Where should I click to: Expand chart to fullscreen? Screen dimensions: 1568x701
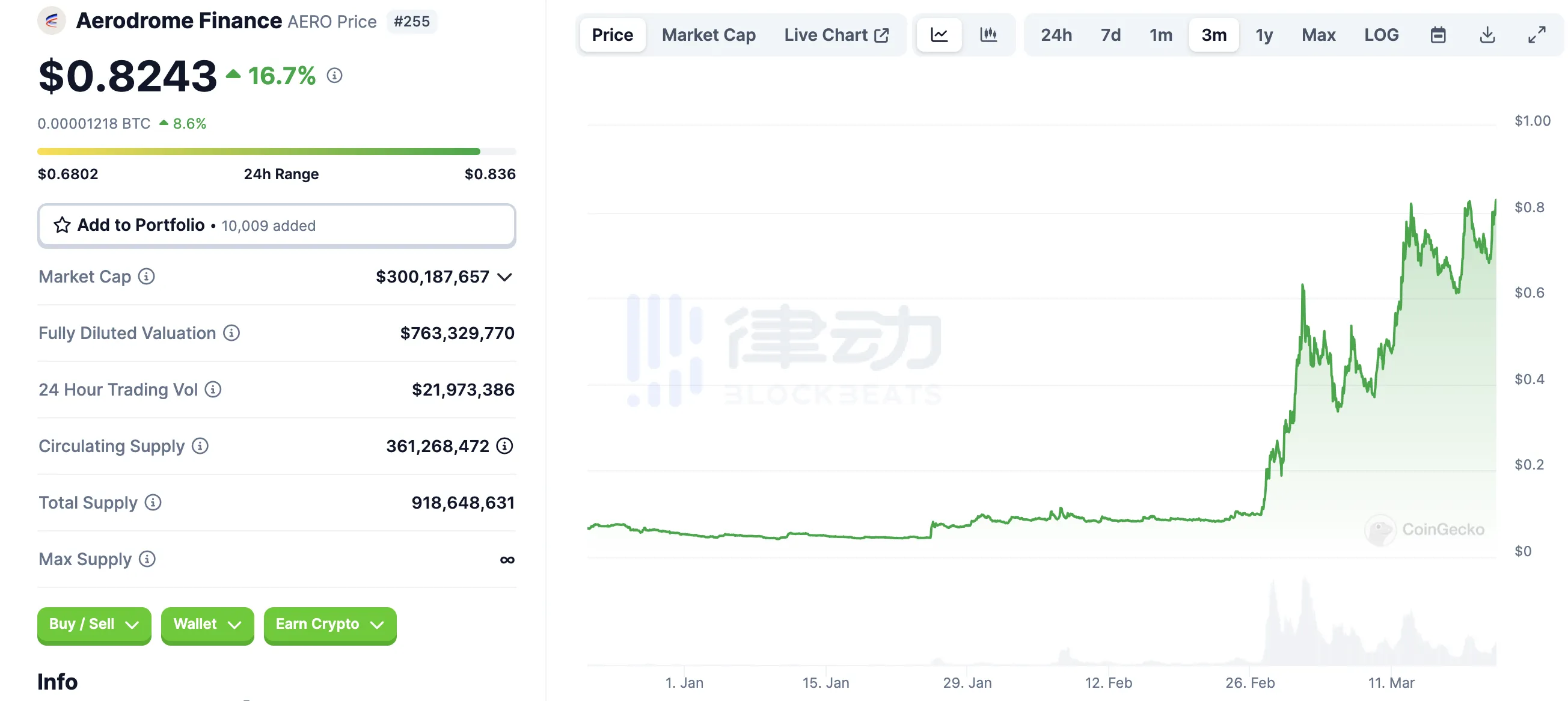pyautogui.click(x=1537, y=35)
